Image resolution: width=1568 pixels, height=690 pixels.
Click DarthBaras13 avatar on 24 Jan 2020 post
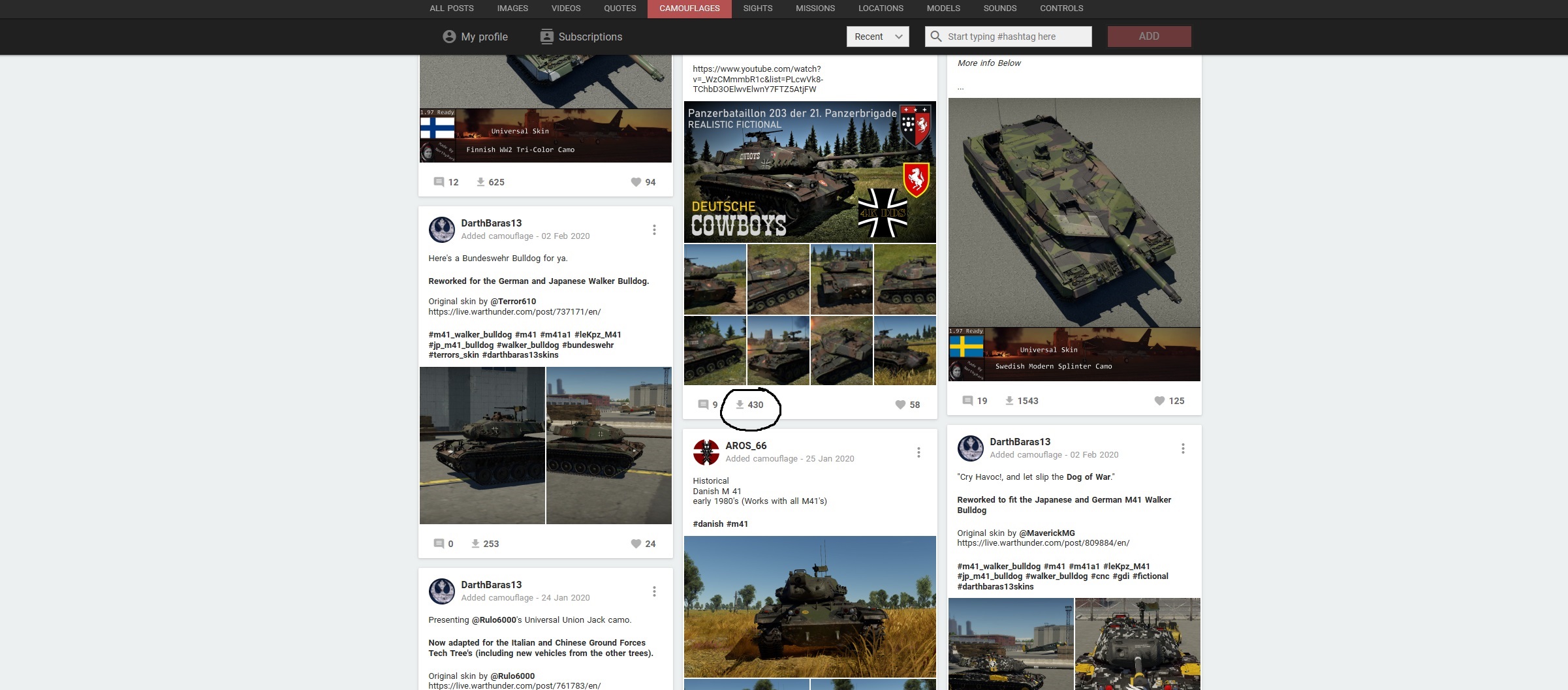coord(442,591)
